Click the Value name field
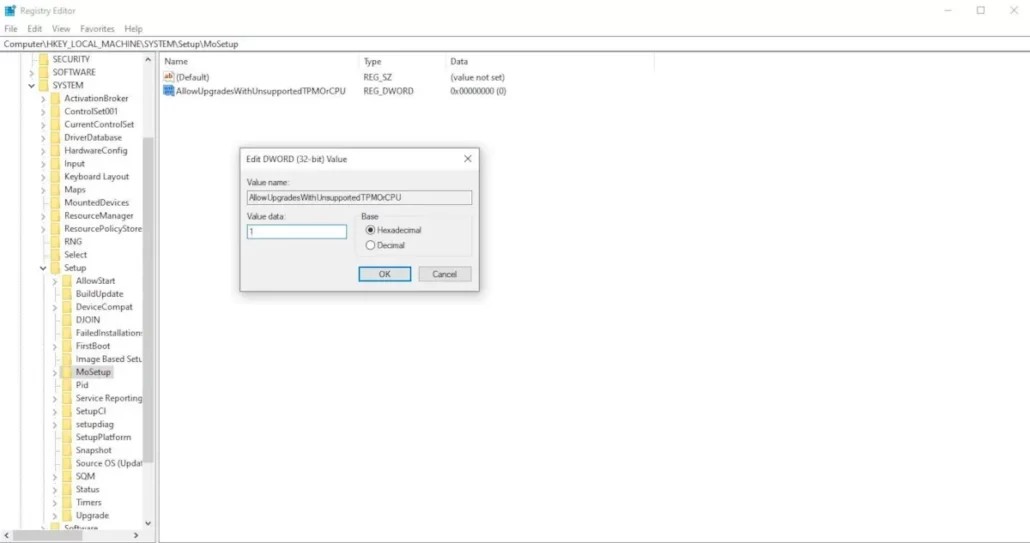Viewport: 1030px width, 543px height. 359,198
